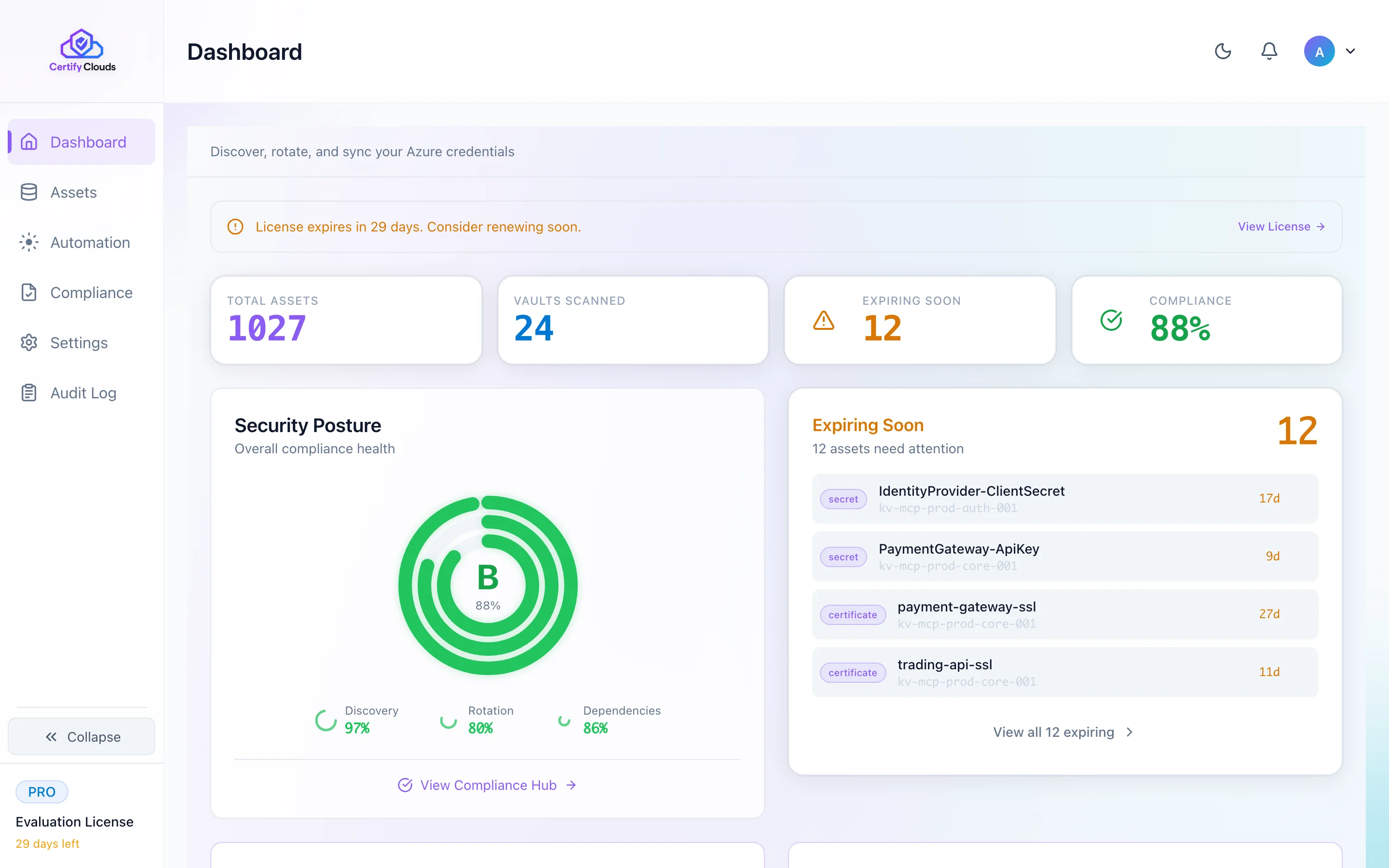Click the Compliance document icon
This screenshot has width=1389, height=868.
[29, 292]
